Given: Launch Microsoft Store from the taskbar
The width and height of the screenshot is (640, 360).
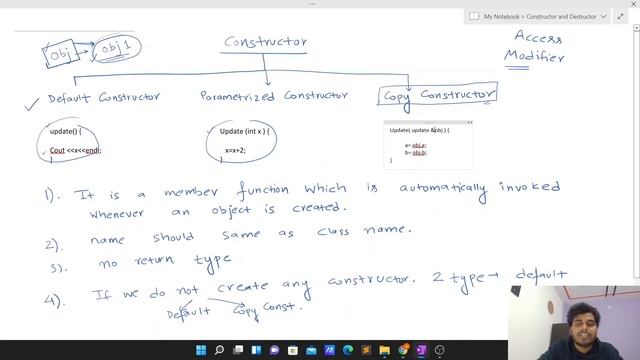Looking at the screenshot, I should (x=293, y=350).
